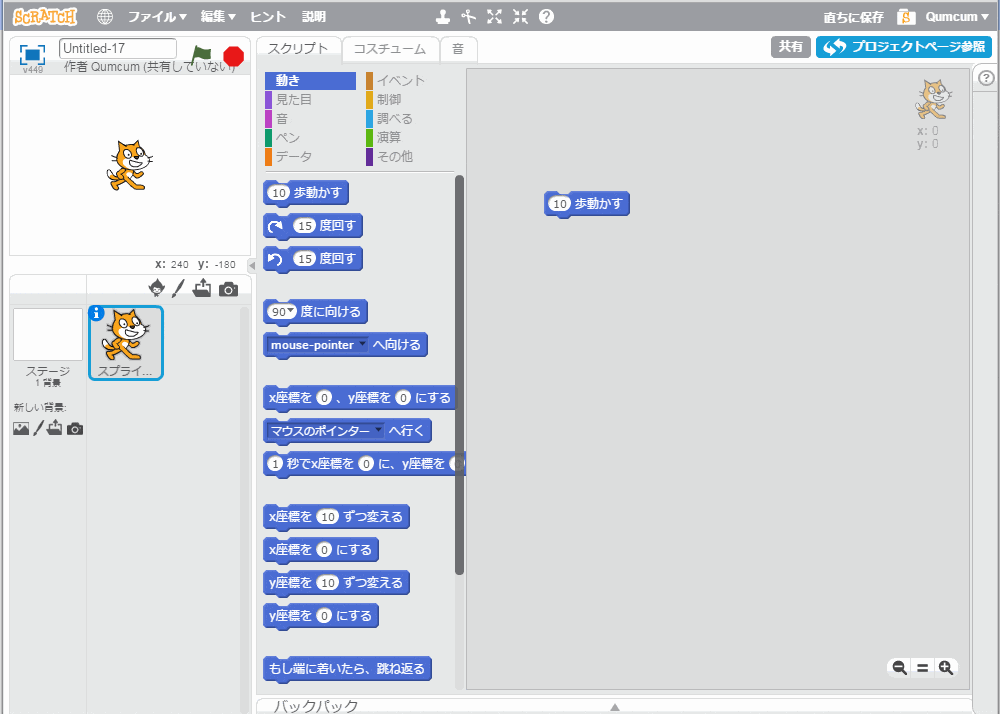Open the Qumcum account dropdown
1000x714 pixels.
pos(957,17)
